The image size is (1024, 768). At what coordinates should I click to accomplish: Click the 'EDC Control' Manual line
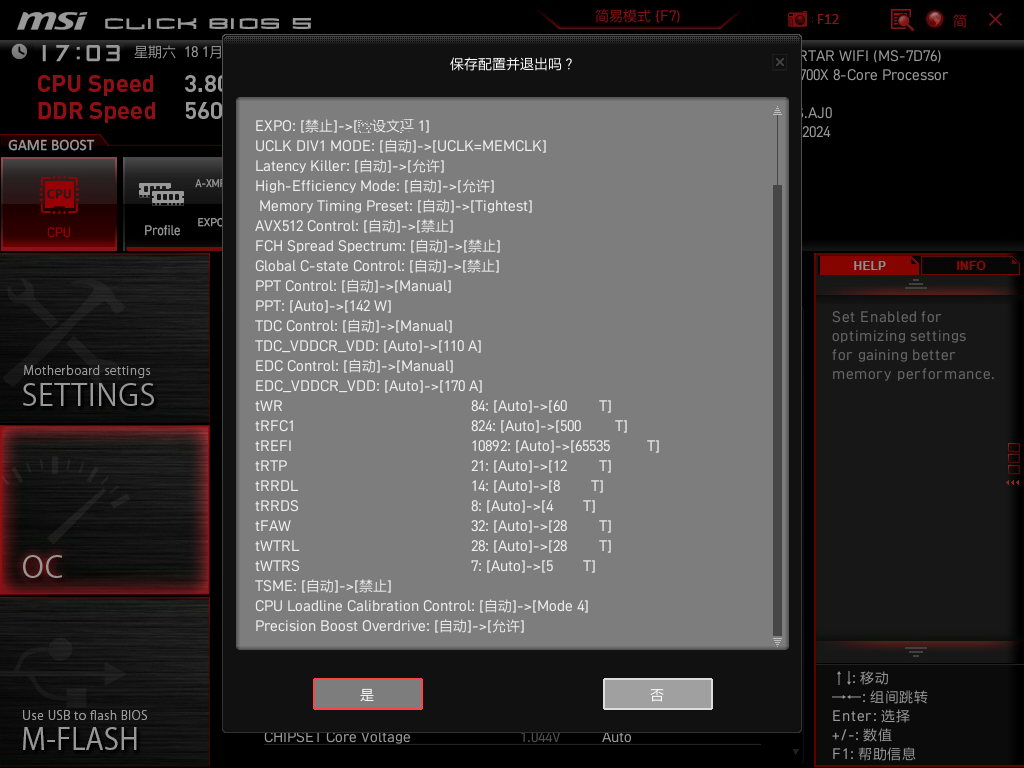click(x=354, y=366)
